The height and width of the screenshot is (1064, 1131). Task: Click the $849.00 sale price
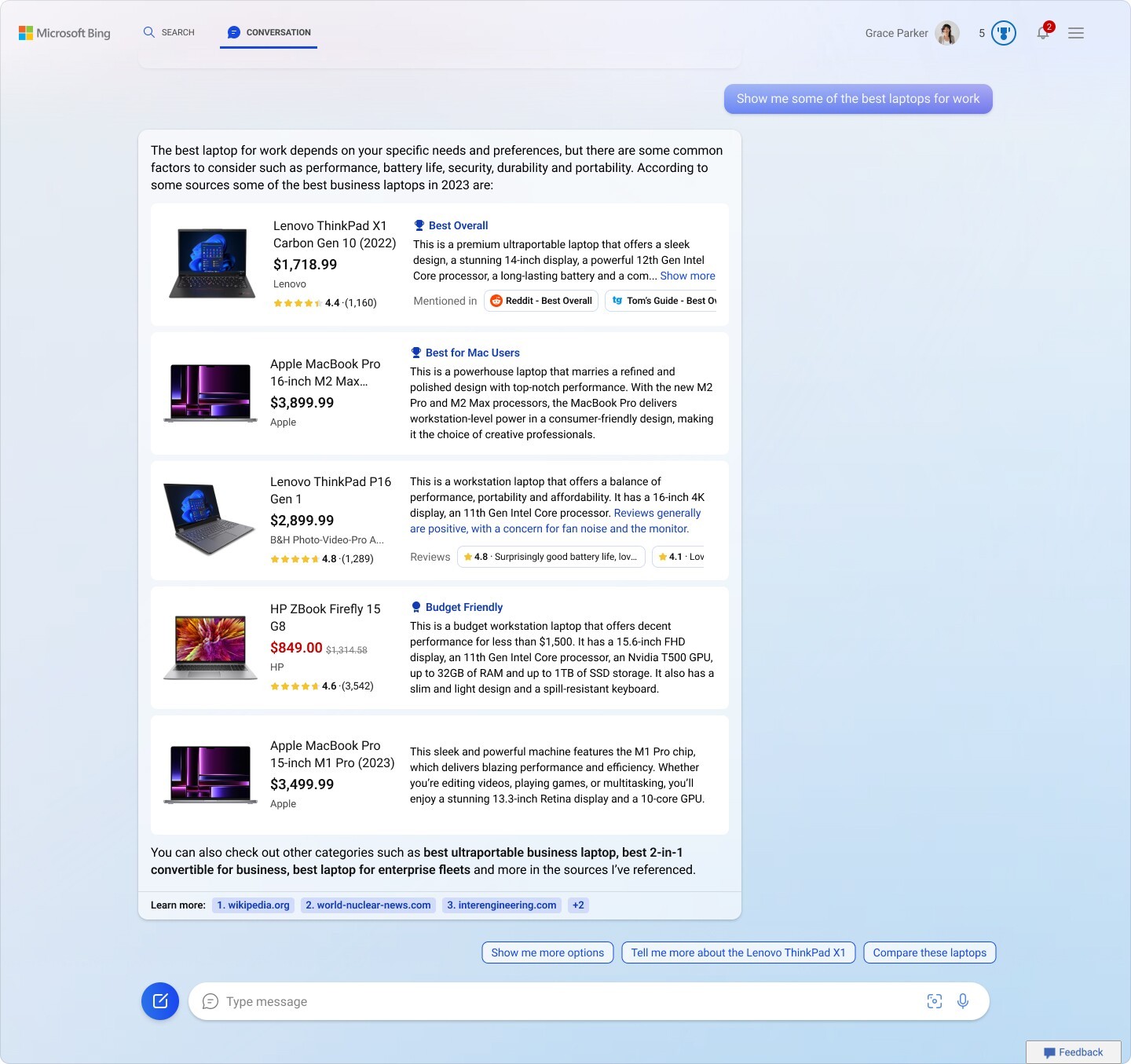[x=296, y=648]
